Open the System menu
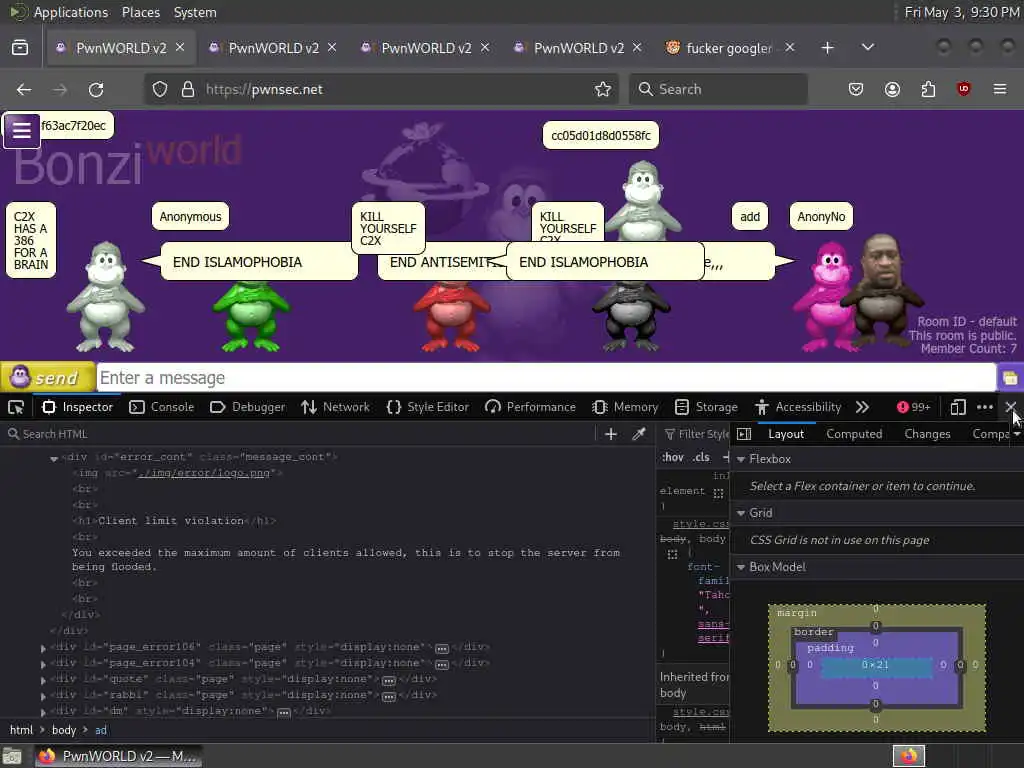The height and width of the screenshot is (768, 1024). pos(195,12)
